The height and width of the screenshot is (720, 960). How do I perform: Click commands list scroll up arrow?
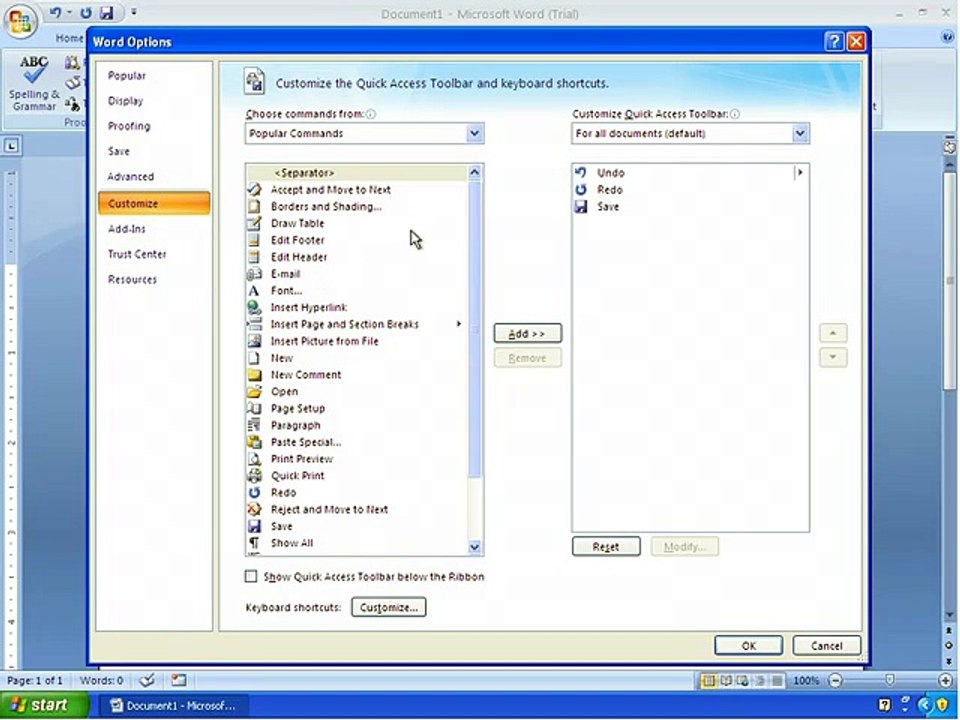click(x=474, y=173)
